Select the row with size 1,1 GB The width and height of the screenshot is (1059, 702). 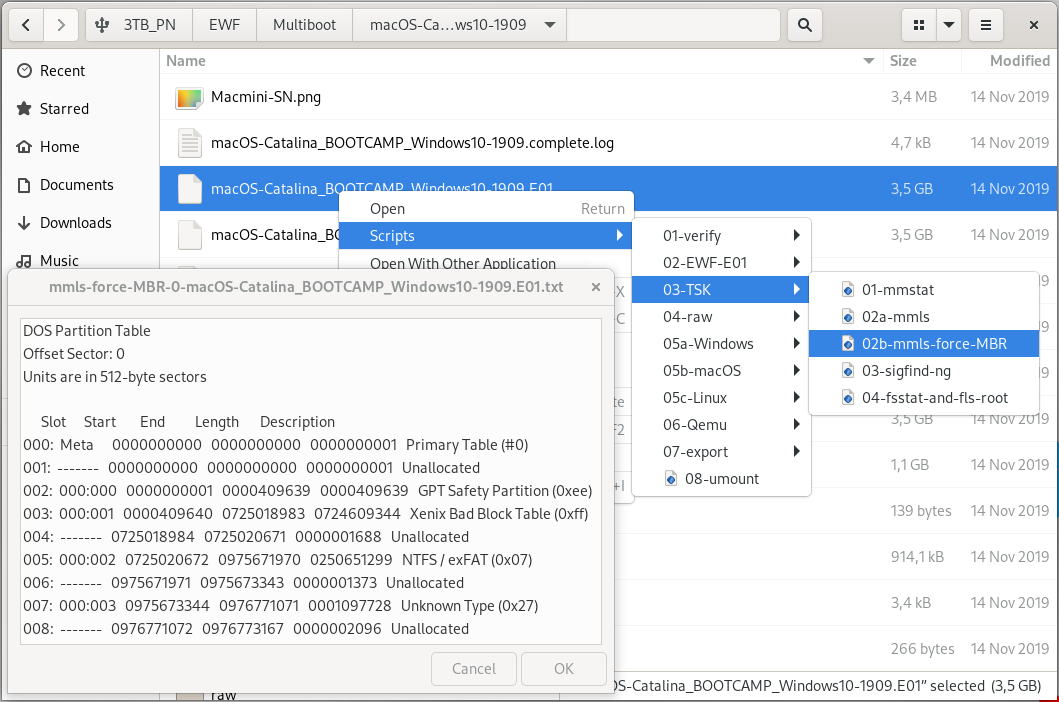pyautogui.click(x=837, y=465)
